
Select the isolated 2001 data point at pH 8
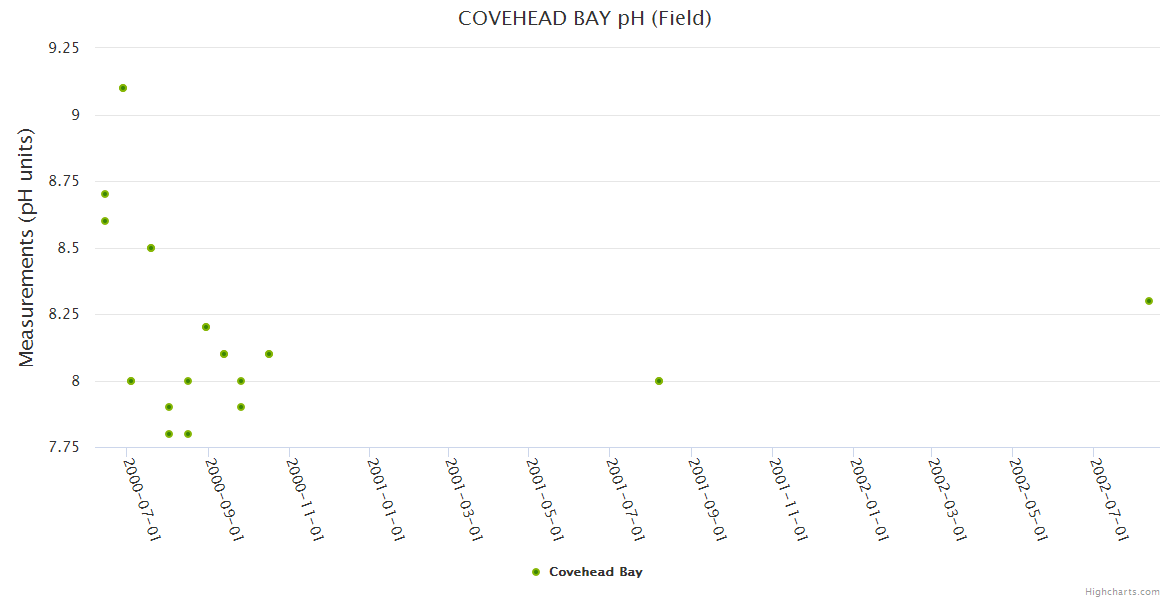659,381
